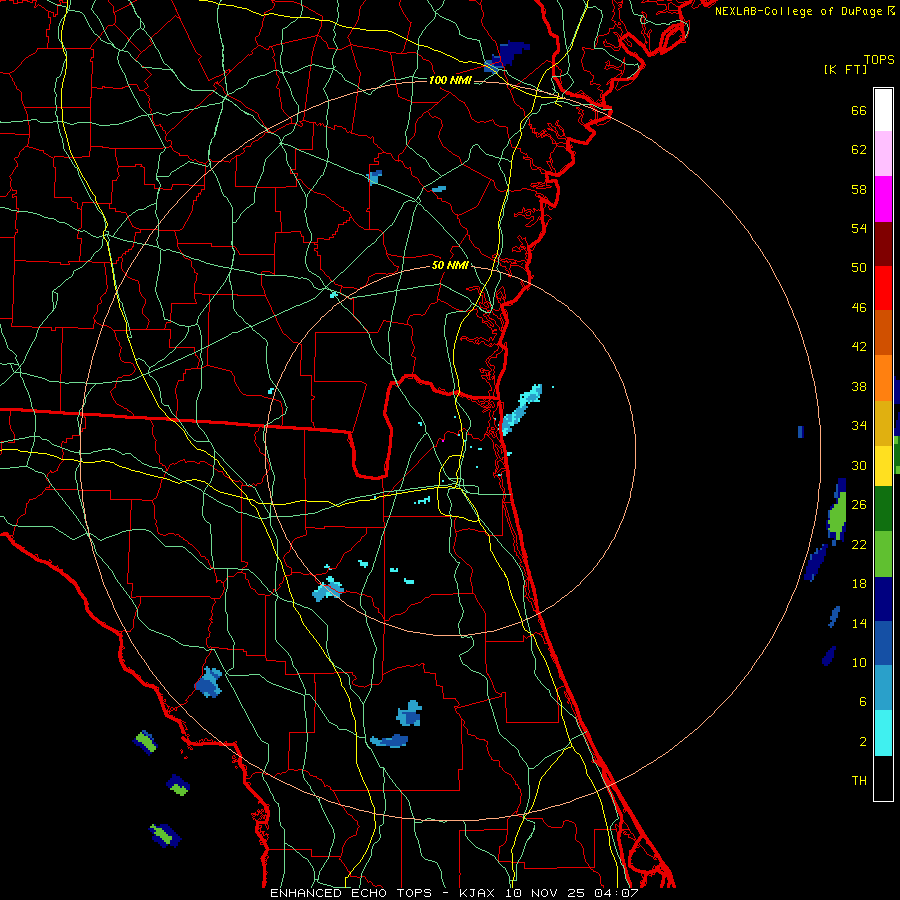Select the "26" scale label
Screen dimensions: 900x900
click(859, 505)
